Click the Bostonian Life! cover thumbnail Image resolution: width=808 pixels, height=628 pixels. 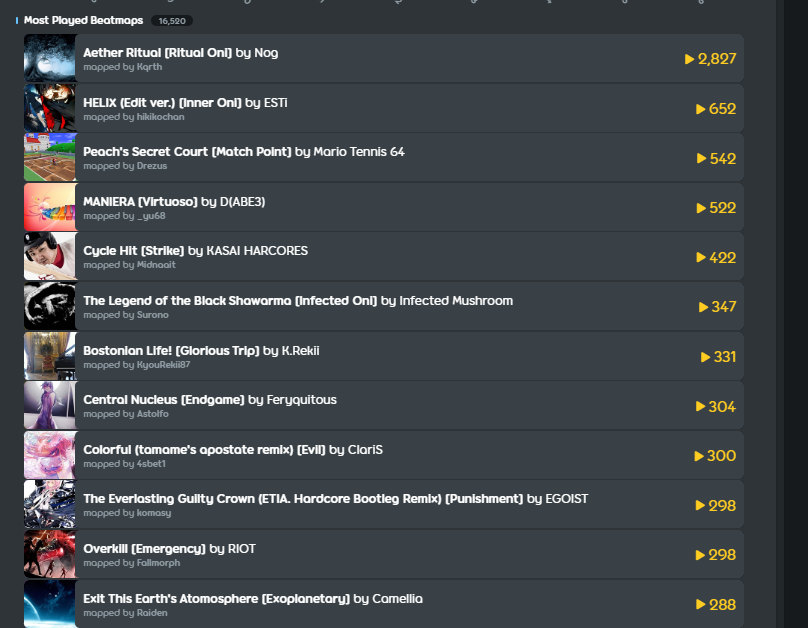pyautogui.click(x=50, y=356)
